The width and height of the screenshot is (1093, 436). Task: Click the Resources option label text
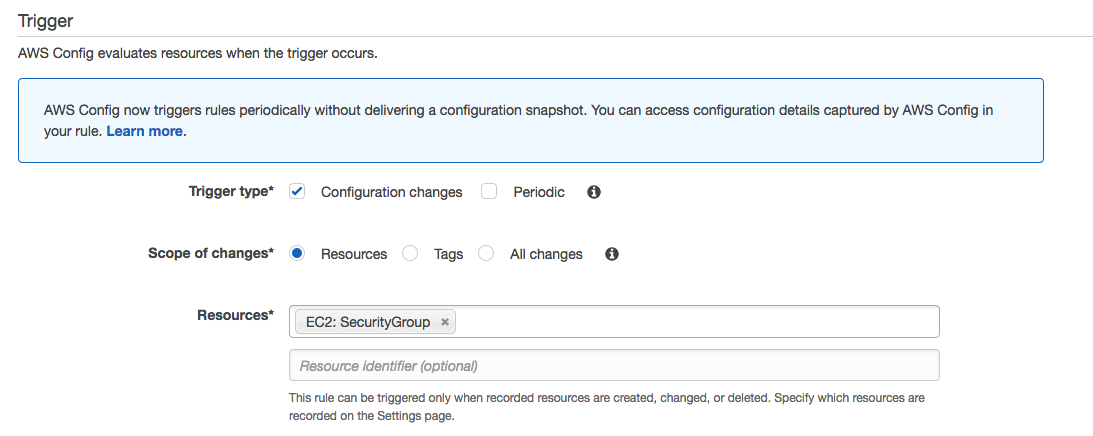[354, 254]
